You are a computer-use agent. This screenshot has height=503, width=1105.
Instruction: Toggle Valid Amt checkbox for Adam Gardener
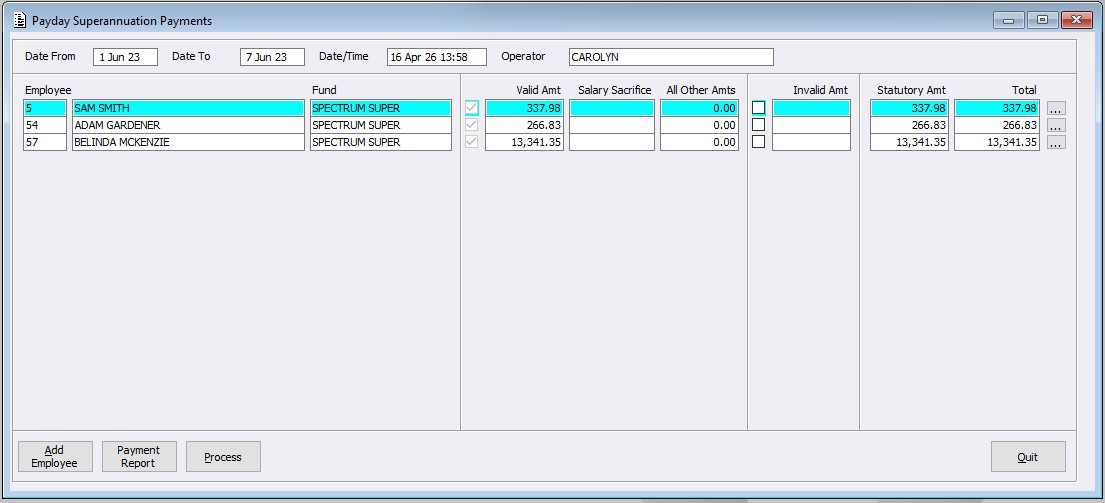pos(472,125)
